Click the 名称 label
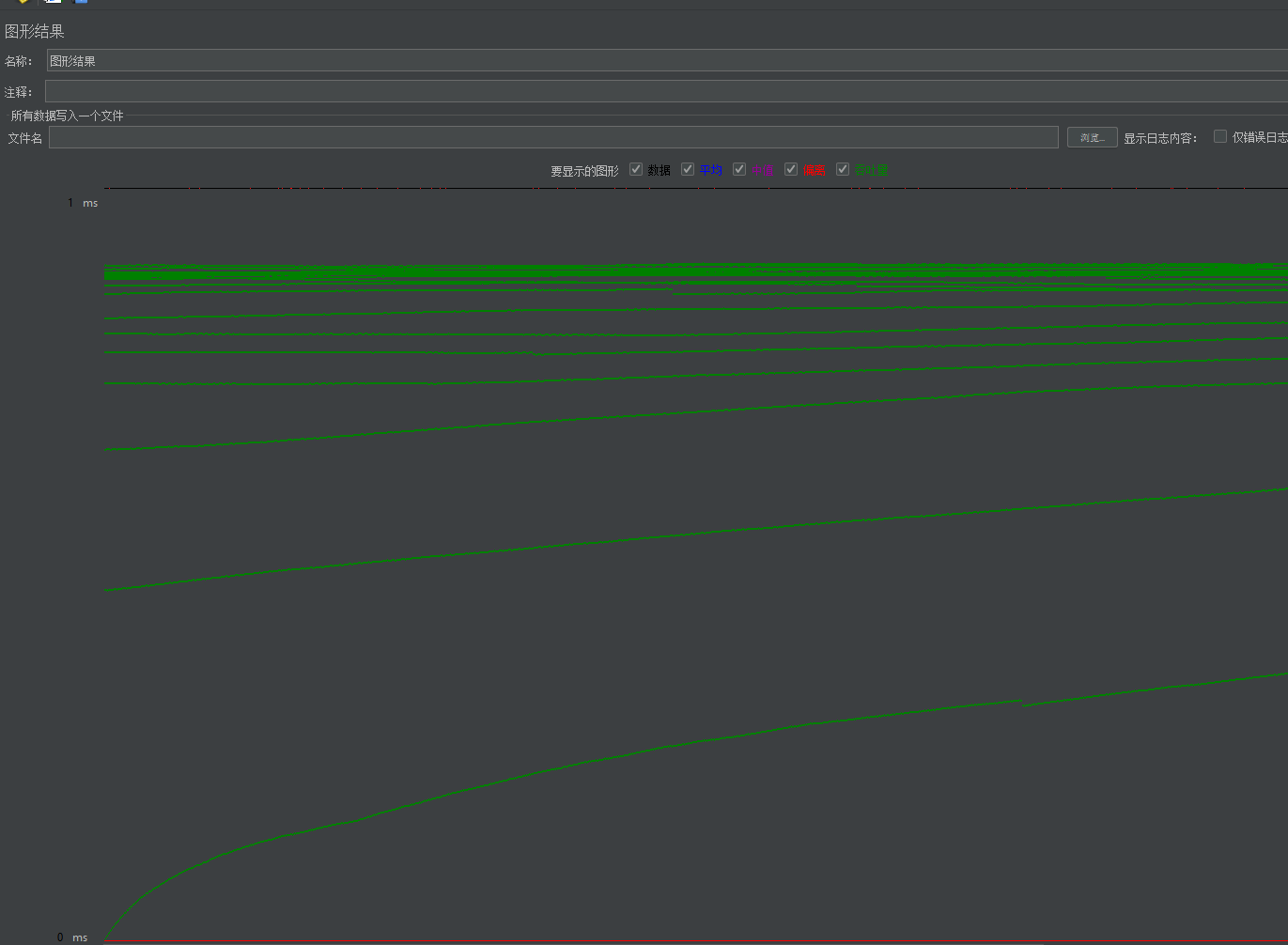 click(19, 61)
